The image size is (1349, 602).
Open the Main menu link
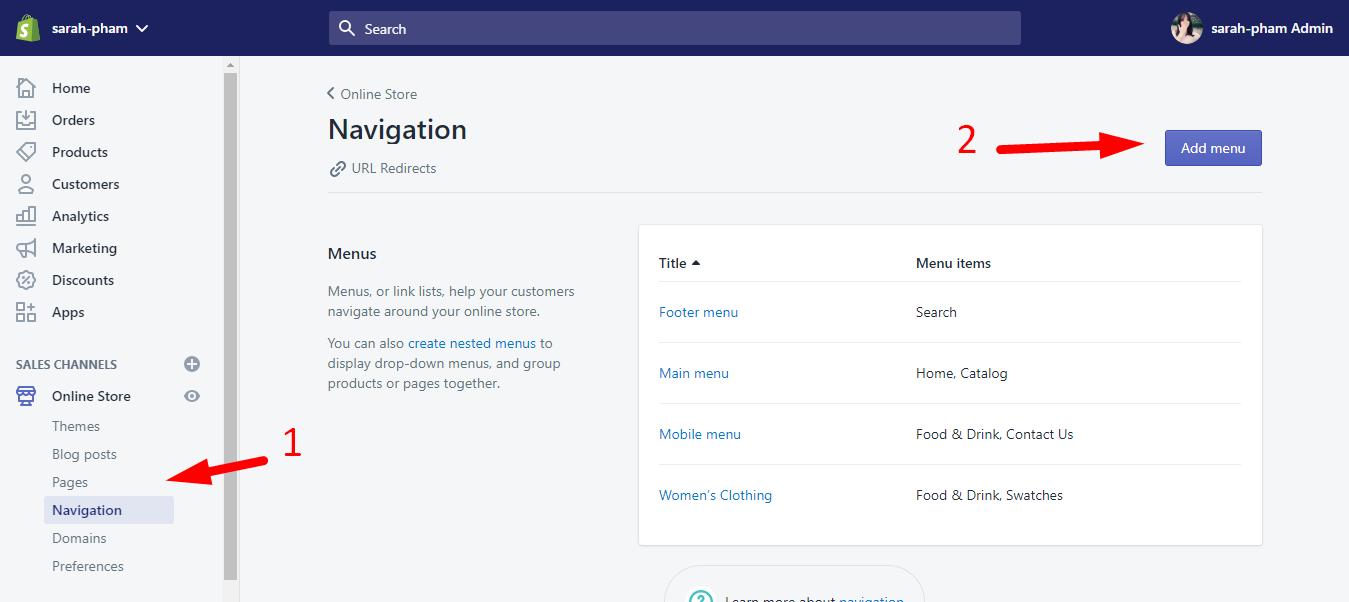click(694, 373)
